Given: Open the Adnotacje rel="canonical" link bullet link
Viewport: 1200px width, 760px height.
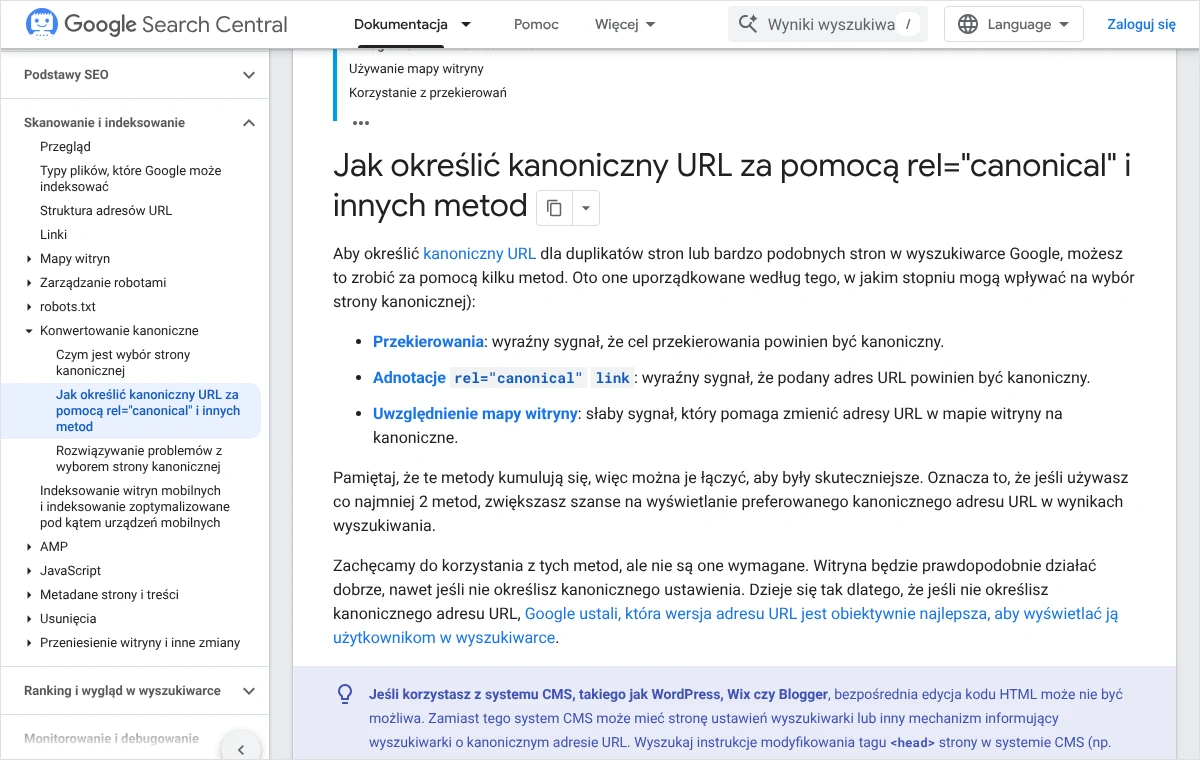Looking at the screenshot, I should click(x=503, y=378).
